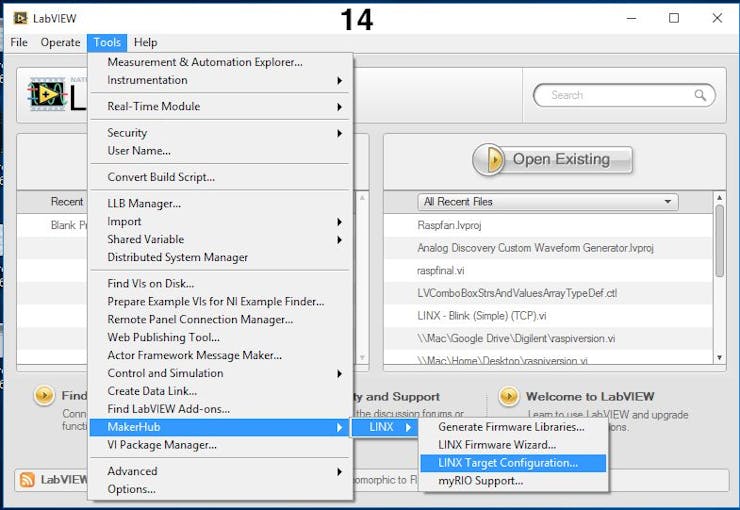
Task: Choose Generate Firmware Libraries
Action: pyautogui.click(x=513, y=427)
